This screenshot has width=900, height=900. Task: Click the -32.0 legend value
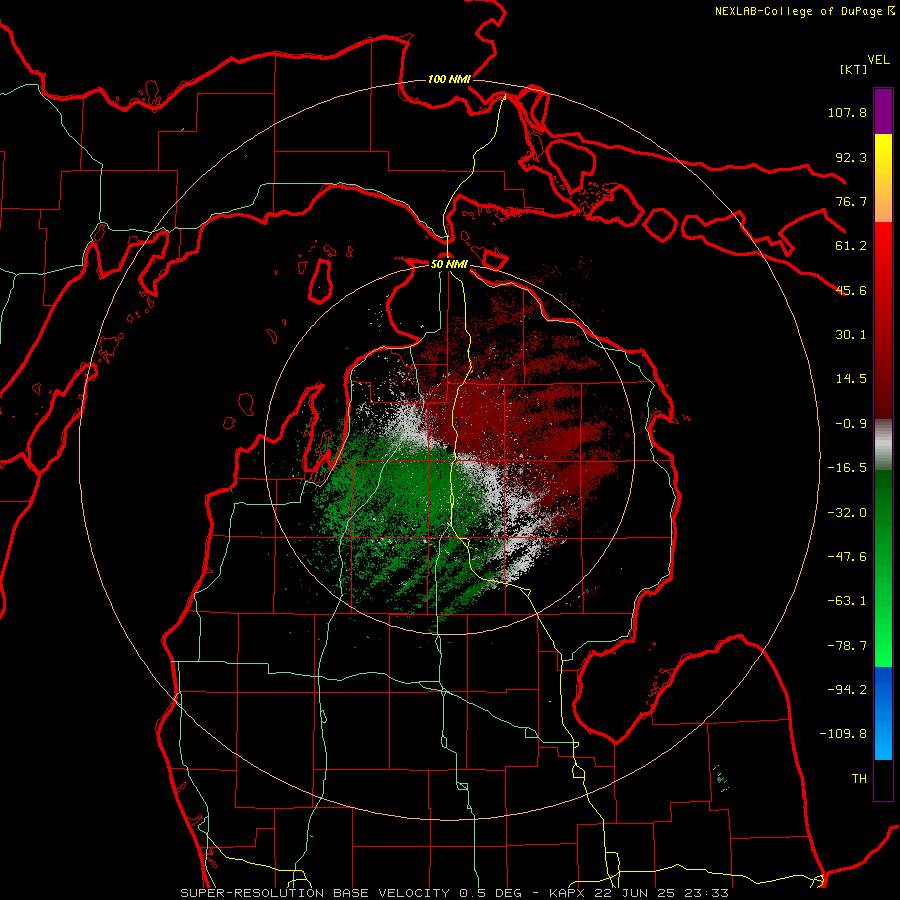[x=847, y=513]
